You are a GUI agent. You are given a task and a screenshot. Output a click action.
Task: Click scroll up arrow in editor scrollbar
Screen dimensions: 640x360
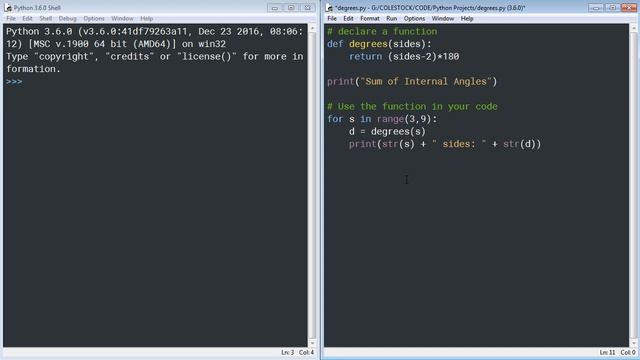pos(633,28)
